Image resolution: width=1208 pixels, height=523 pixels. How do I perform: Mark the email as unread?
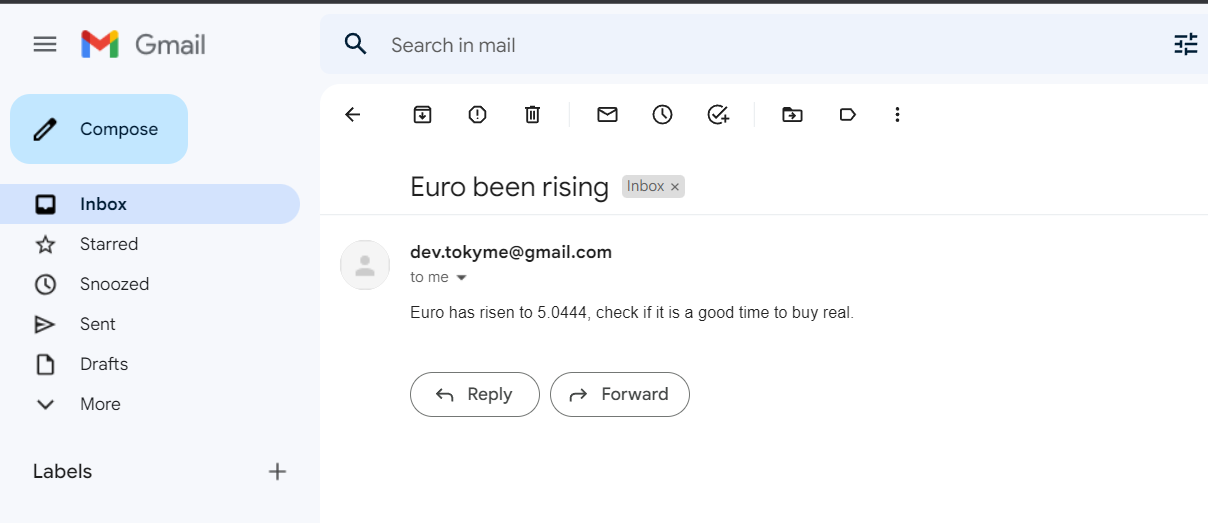(607, 114)
